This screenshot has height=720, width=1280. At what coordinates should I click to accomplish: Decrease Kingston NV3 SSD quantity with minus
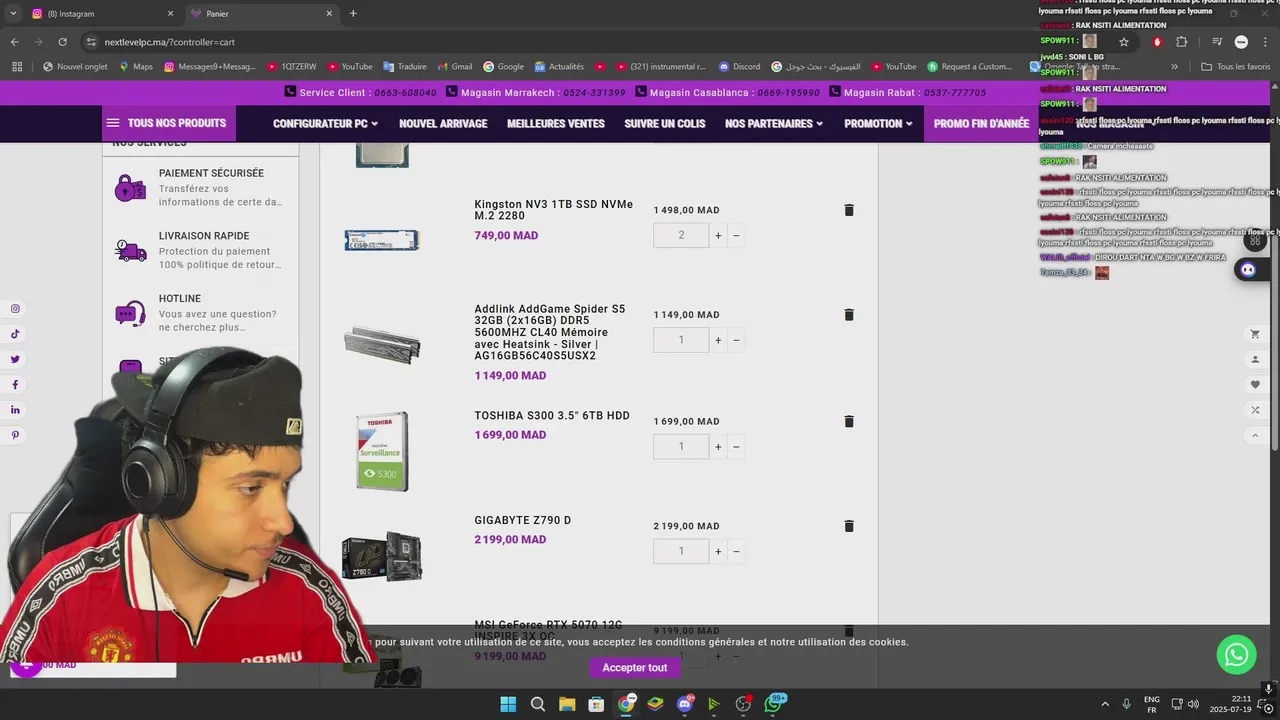tap(736, 236)
